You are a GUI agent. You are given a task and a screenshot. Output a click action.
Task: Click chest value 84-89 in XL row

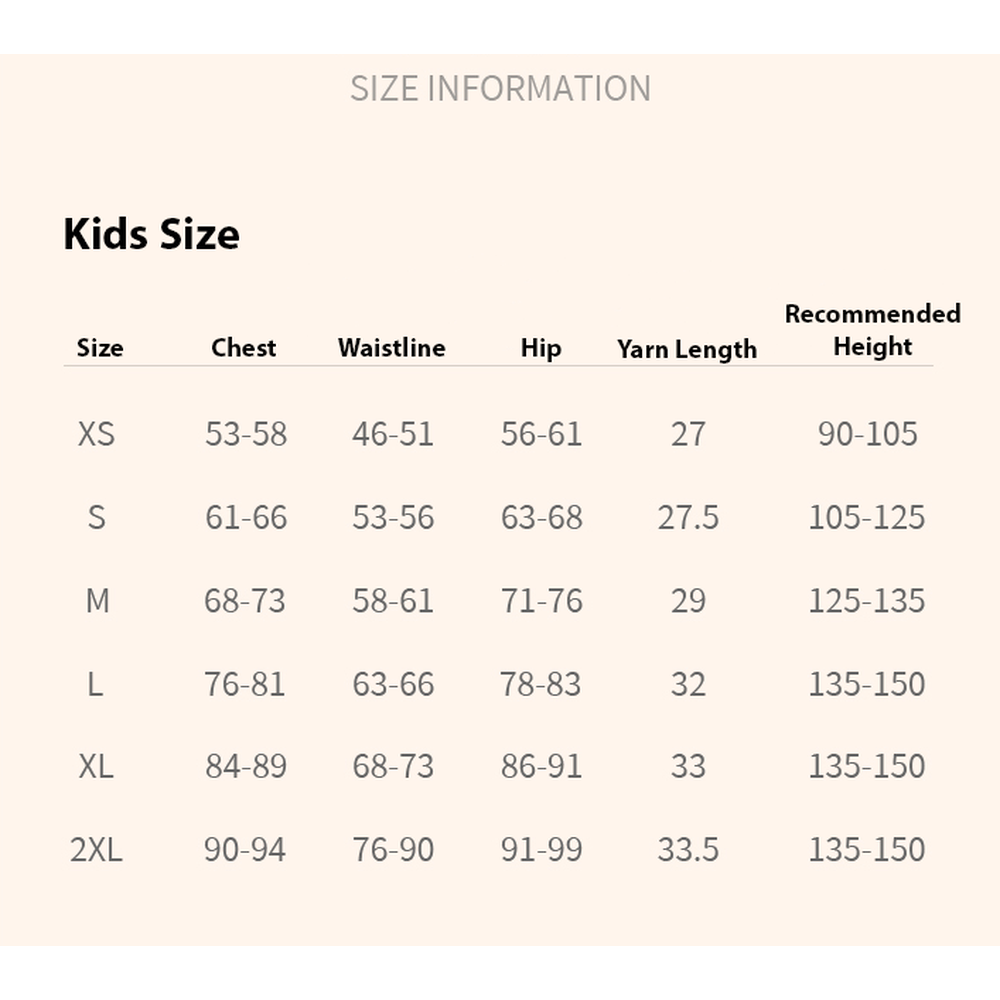[246, 767]
